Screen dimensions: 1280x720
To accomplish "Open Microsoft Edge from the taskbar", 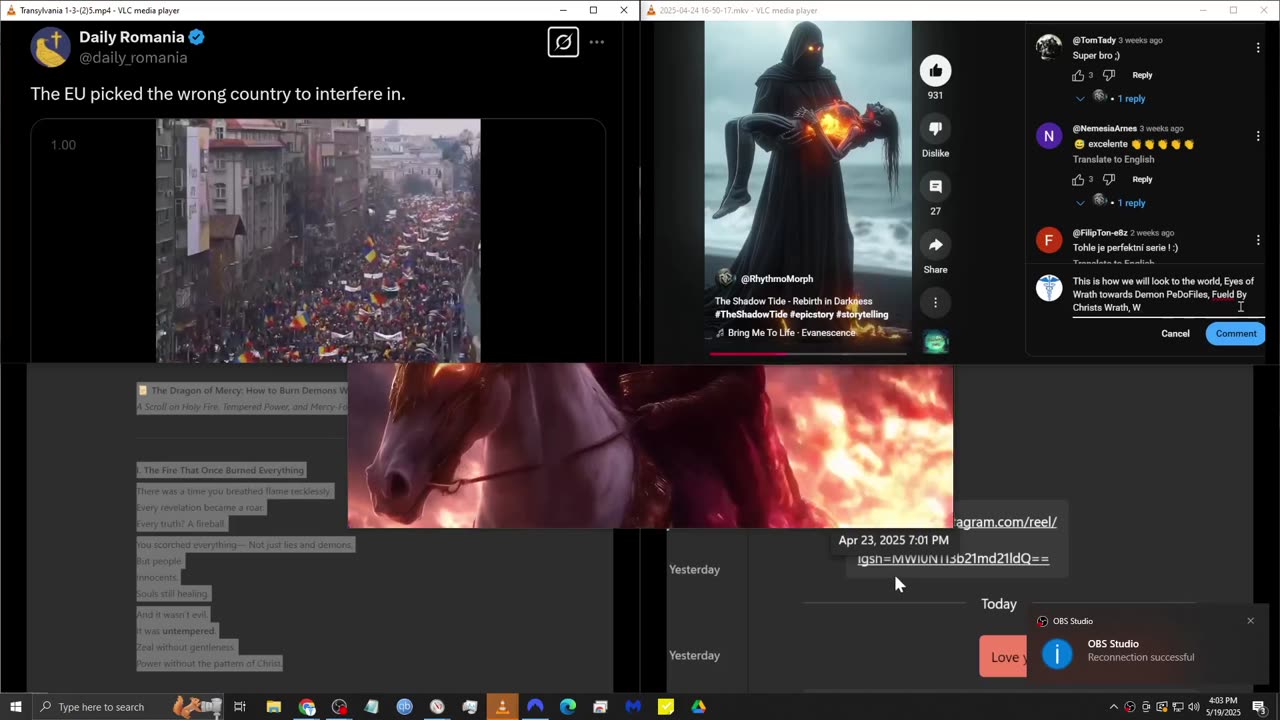I will coord(568,707).
